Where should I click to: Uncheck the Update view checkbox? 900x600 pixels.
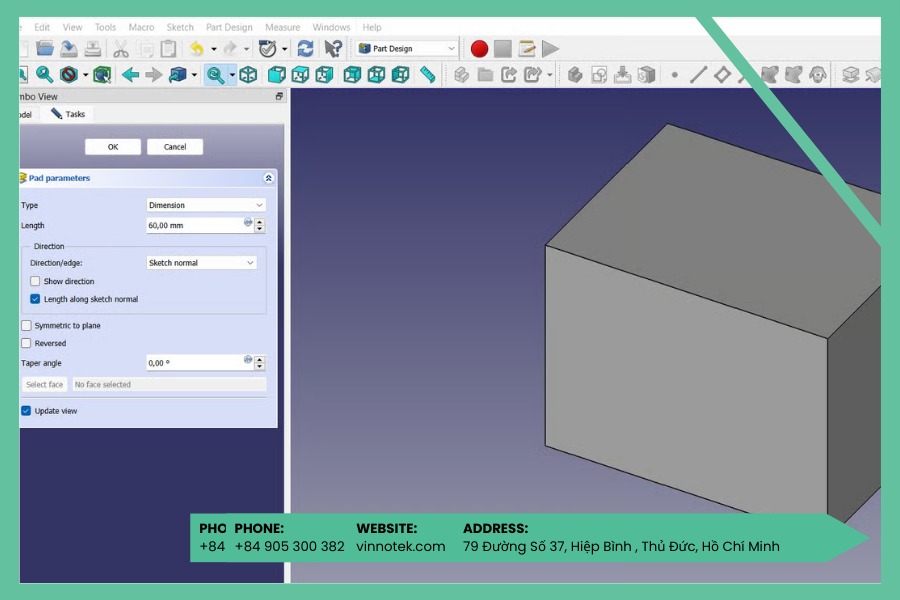pos(26,411)
